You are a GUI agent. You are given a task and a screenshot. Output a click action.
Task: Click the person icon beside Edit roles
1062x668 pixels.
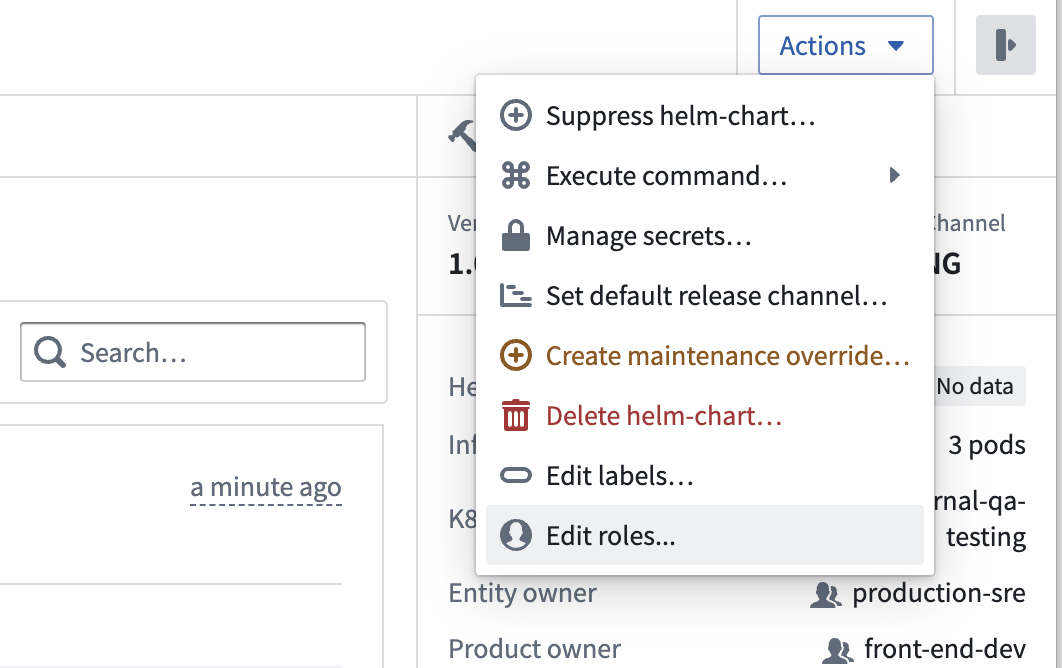[x=515, y=535]
